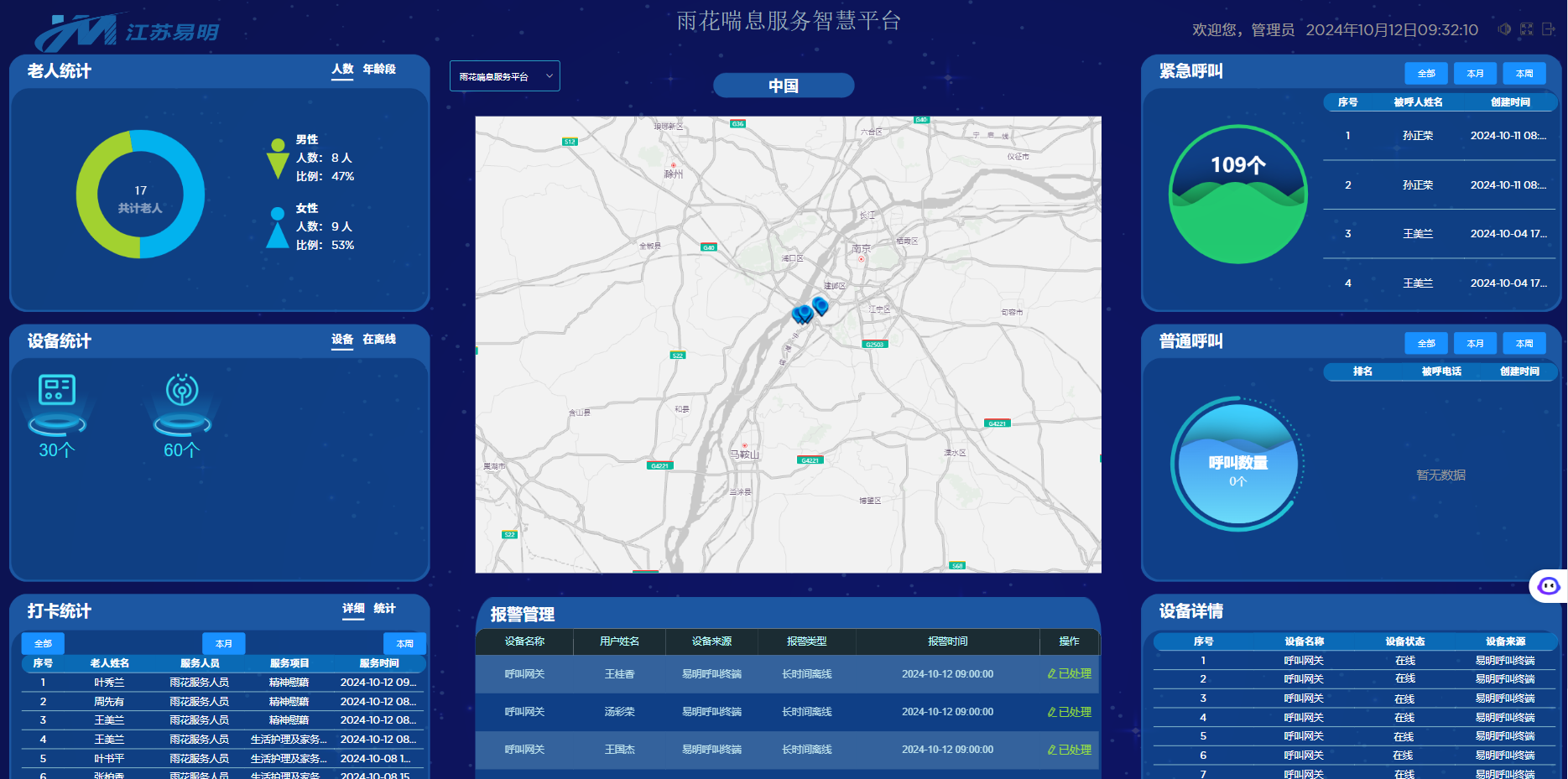Open the 雨花喘息服务平台 dropdown
The image size is (1568, 779).
(x=505, y=76)
